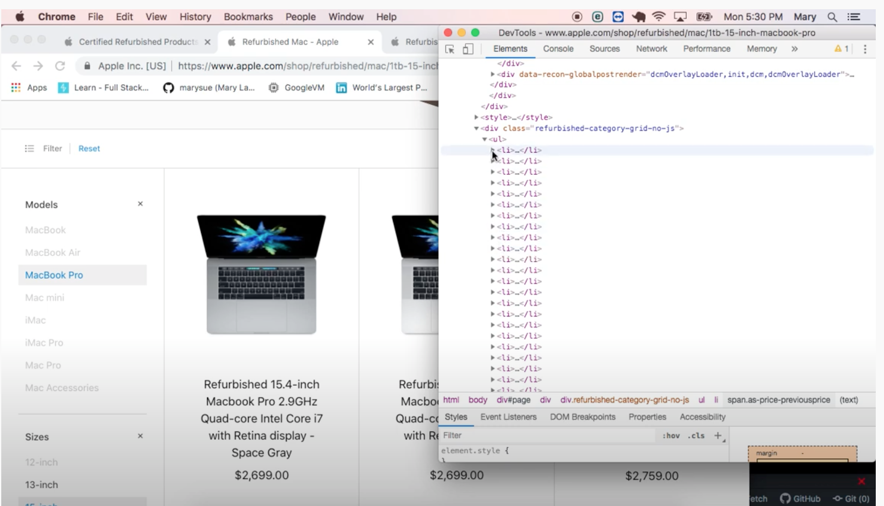The width and height of the screenshot is (884, 506).
Task: Click the Chrome address bar URL
Action: [307, 66]
